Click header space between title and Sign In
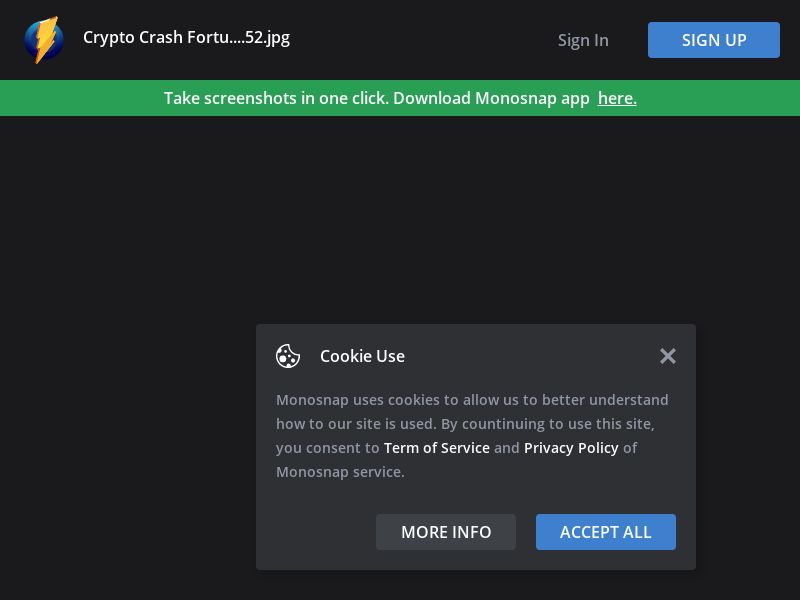Viewport: 800px width, 600px height. click(x=420, y=40)
